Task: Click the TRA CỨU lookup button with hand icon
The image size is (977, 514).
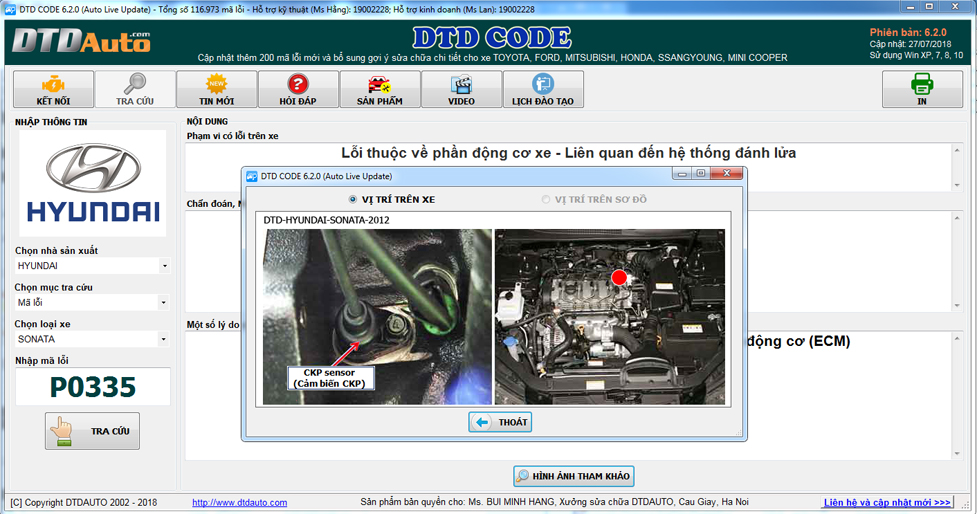Action: point(92,431)
